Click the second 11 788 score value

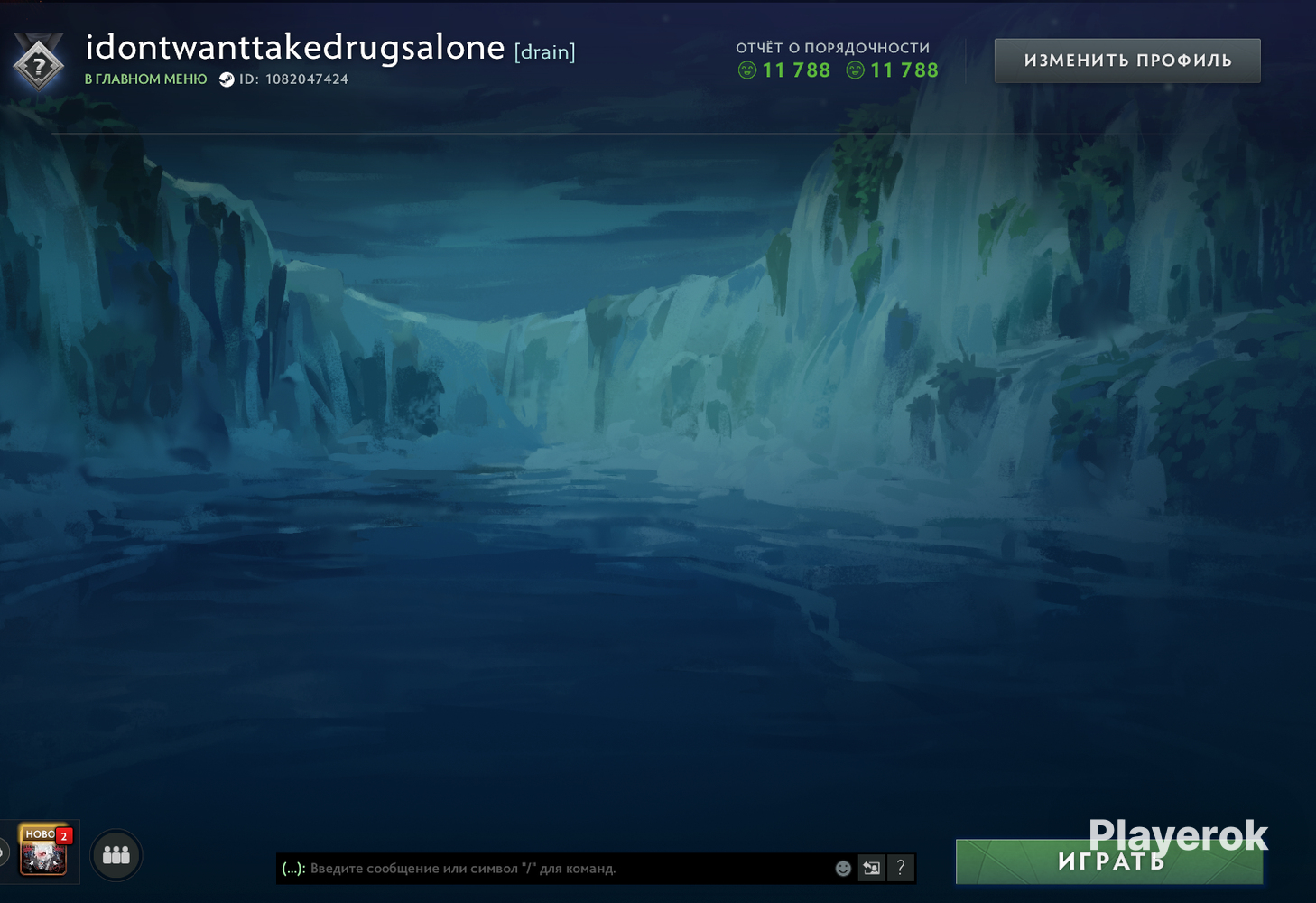[904, 70]
